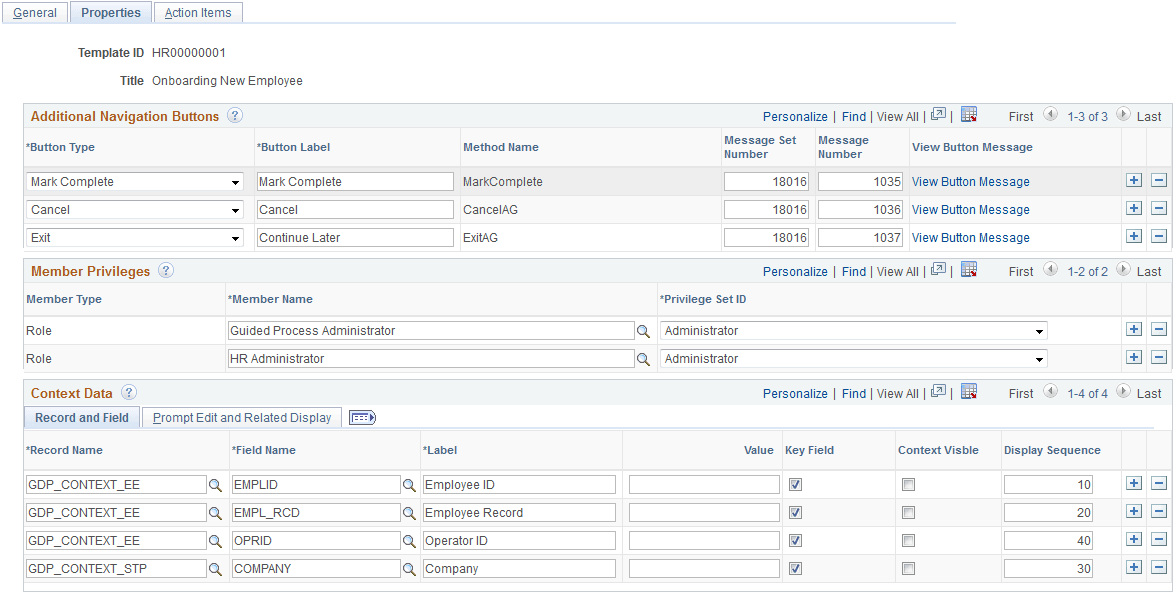1176x595 pixels.
Task: Open help for Additional Navigation Buttons
Action: pos(235,115)
